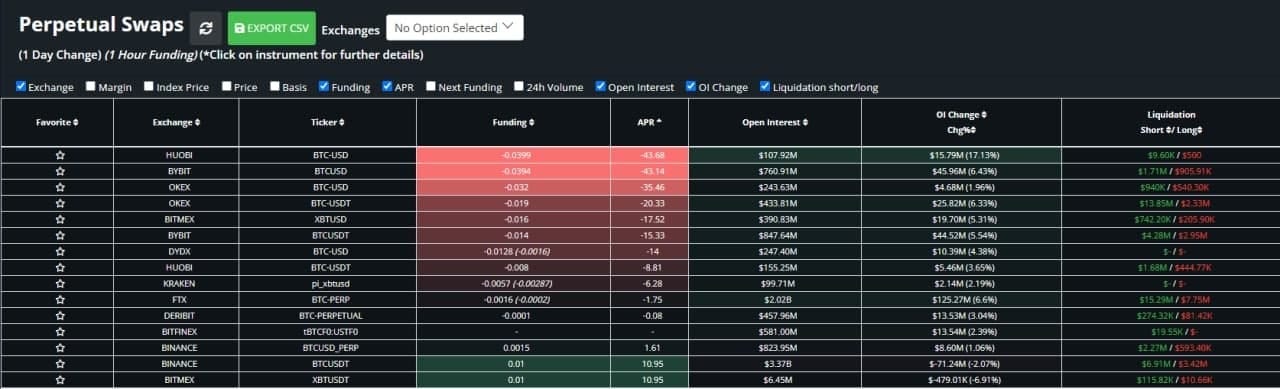Toggle the Open Interest checkbox
This screenshot has height=389, width=1280.
[x=601, y=87]
